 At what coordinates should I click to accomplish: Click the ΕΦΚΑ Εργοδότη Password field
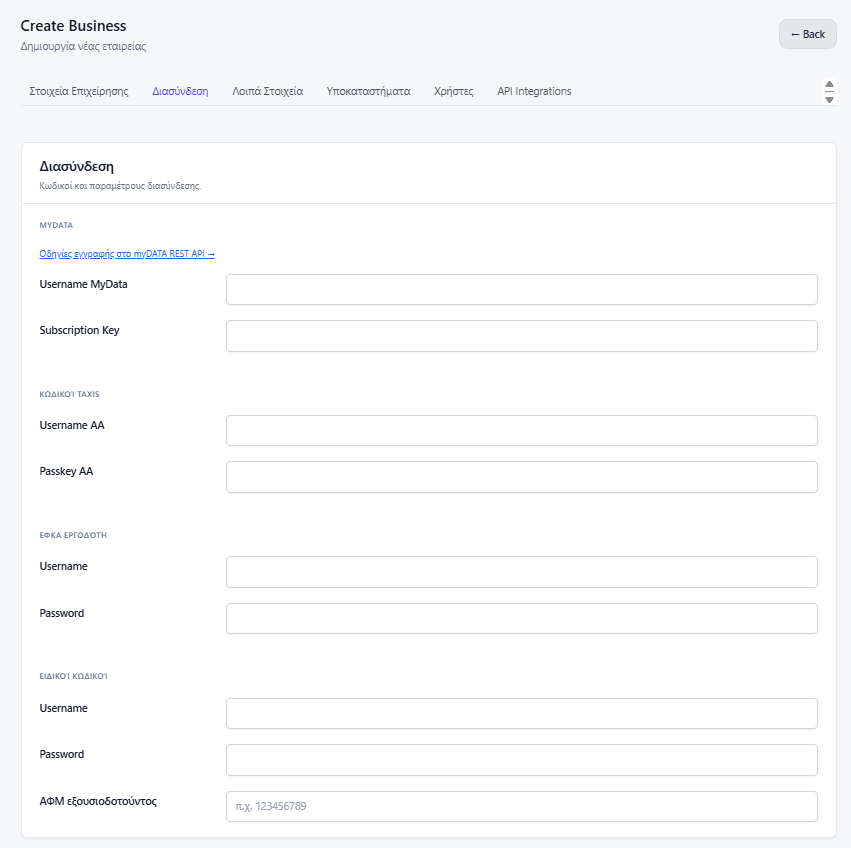point(522,618)
